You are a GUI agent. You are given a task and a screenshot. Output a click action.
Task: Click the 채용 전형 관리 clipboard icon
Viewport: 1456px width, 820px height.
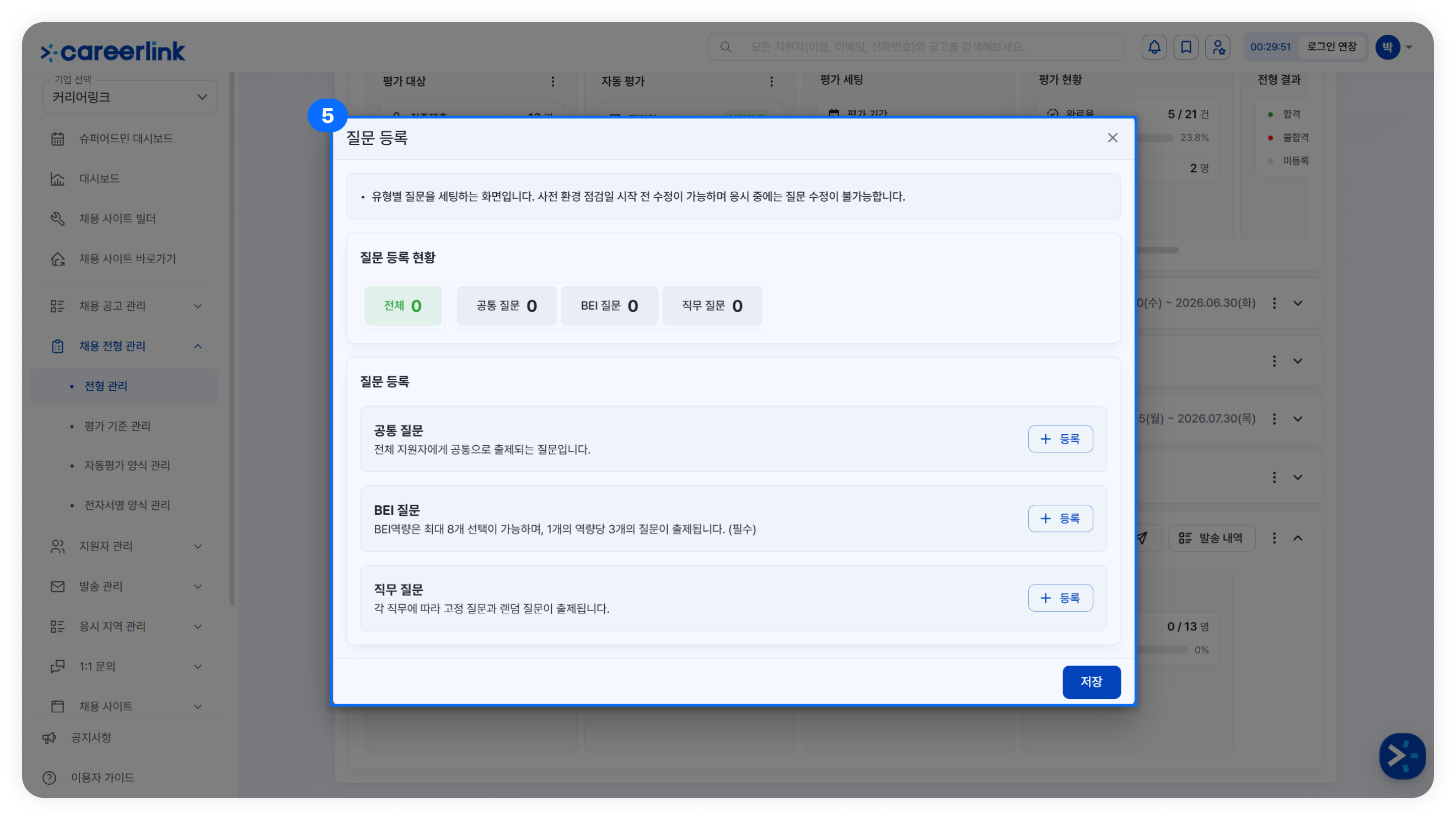(58, 346)
